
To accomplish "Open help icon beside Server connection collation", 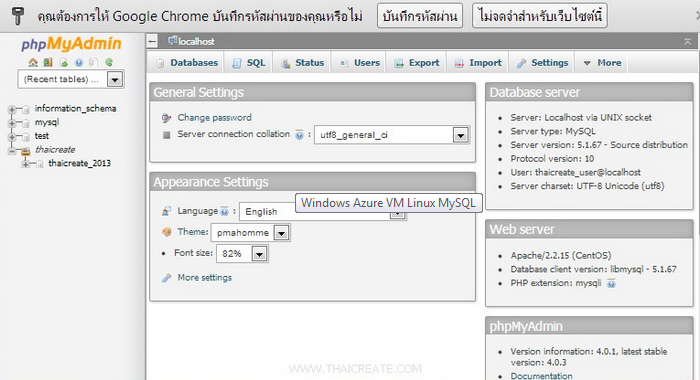I will click(x=300, y=135).
